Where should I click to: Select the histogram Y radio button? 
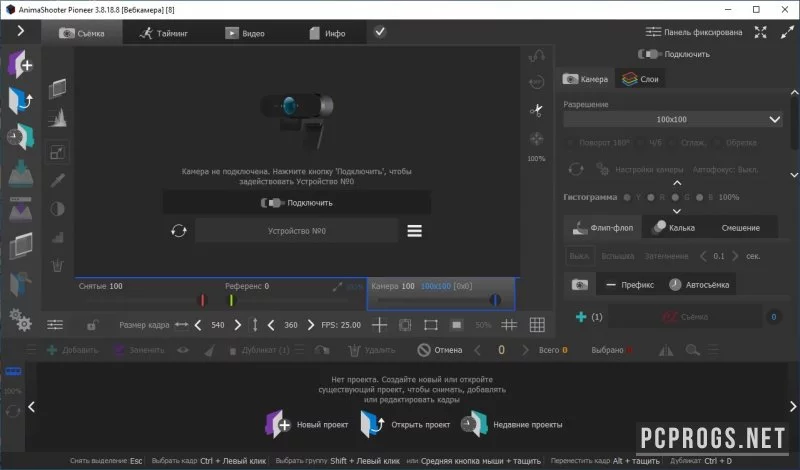point(627,197)
